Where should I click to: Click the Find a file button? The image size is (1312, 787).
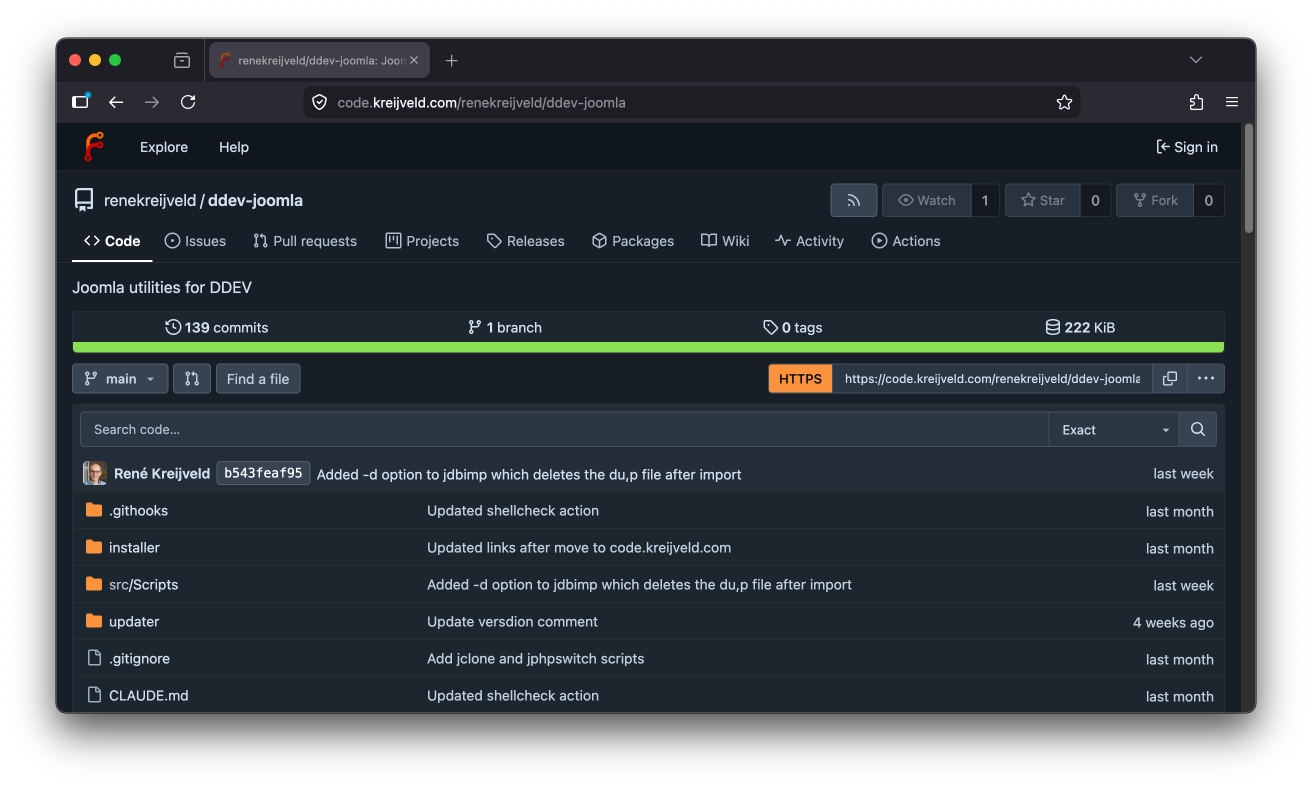click(258, 379)
